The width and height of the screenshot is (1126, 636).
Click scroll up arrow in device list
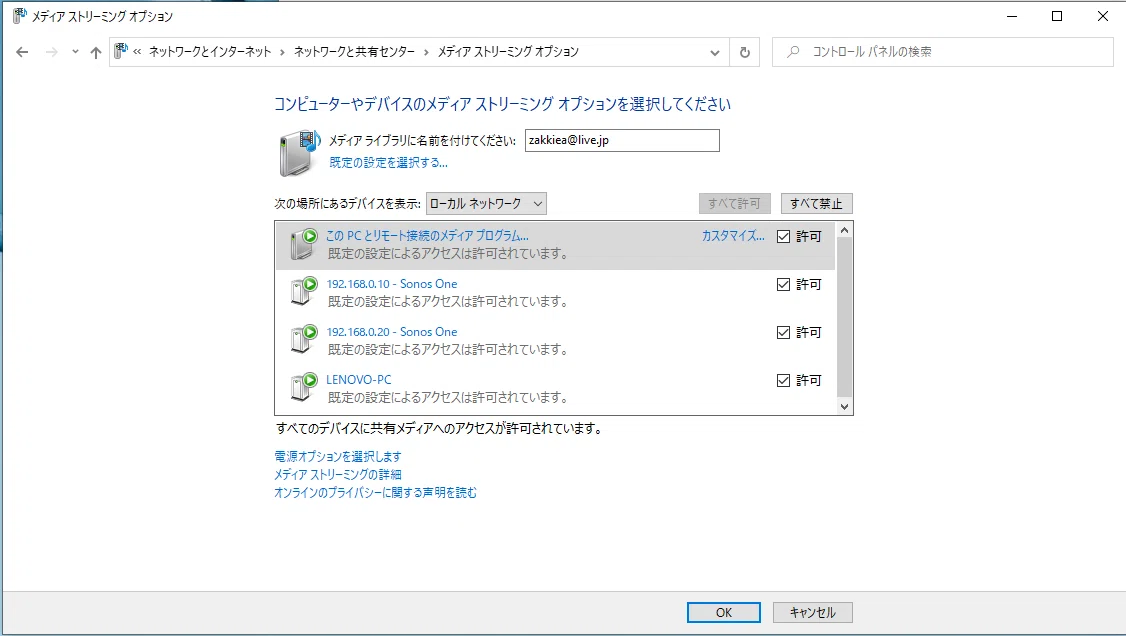(844, 230)
